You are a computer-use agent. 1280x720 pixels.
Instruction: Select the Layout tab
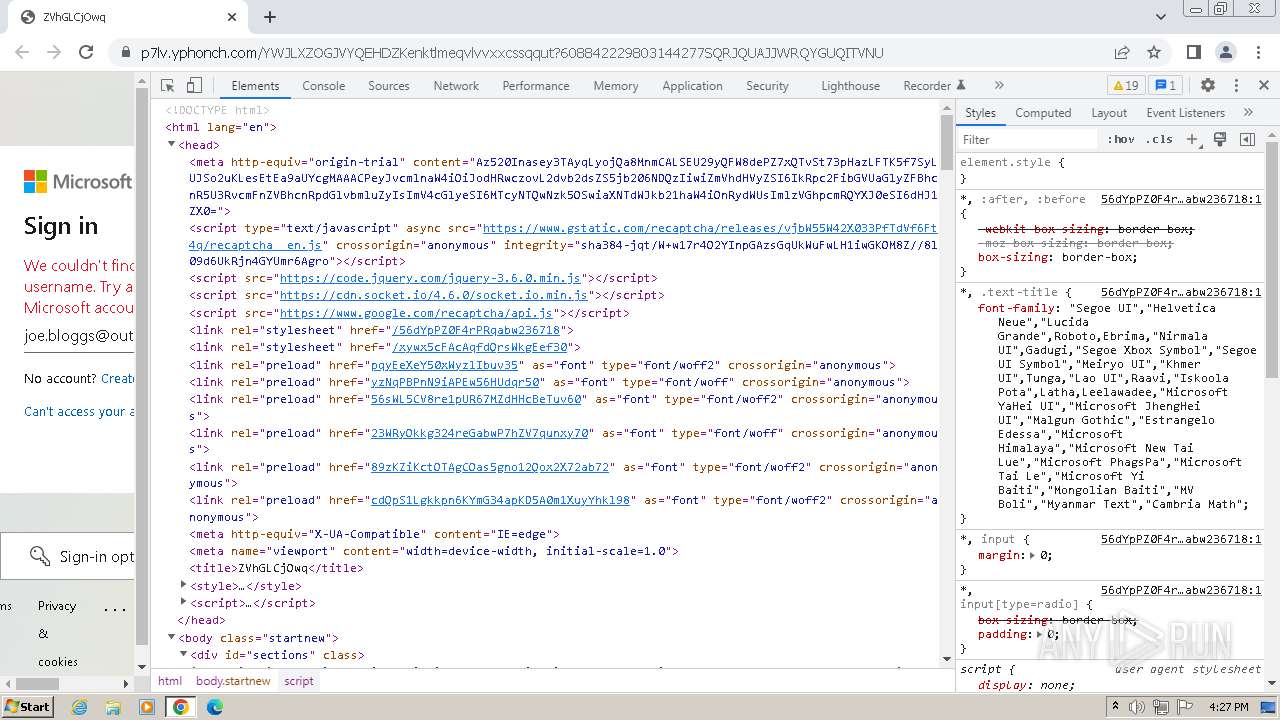[1109, 113]
